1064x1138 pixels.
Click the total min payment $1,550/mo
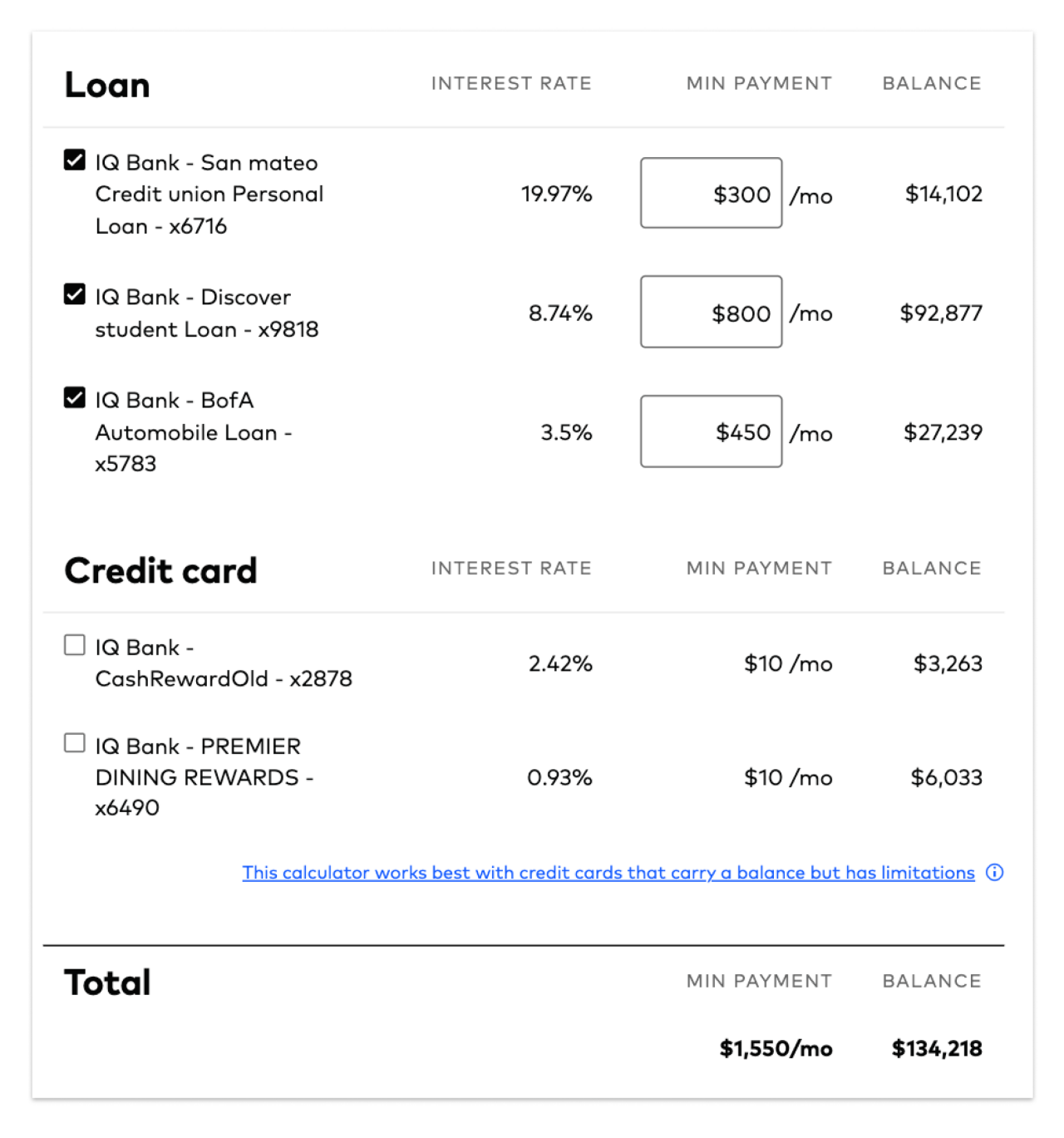(x=776, y=1049)
